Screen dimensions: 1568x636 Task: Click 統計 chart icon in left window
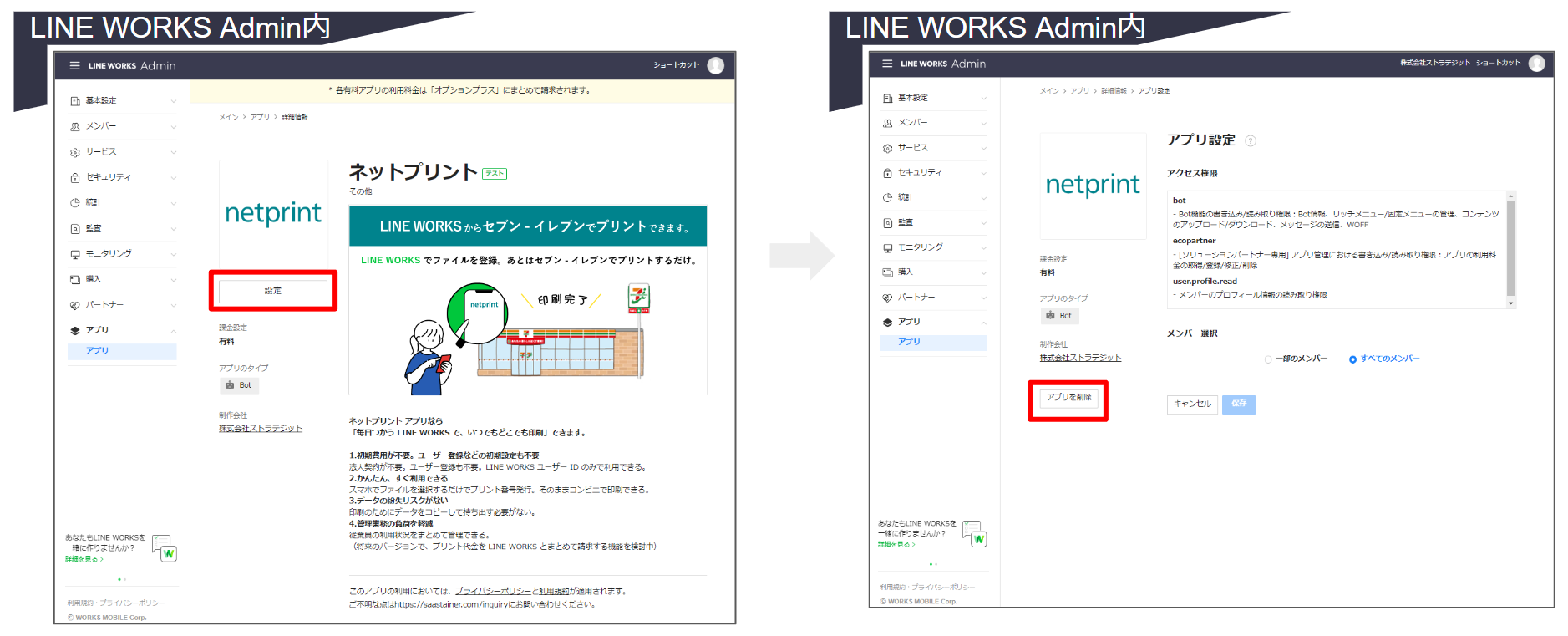click(x=75, y=203)
